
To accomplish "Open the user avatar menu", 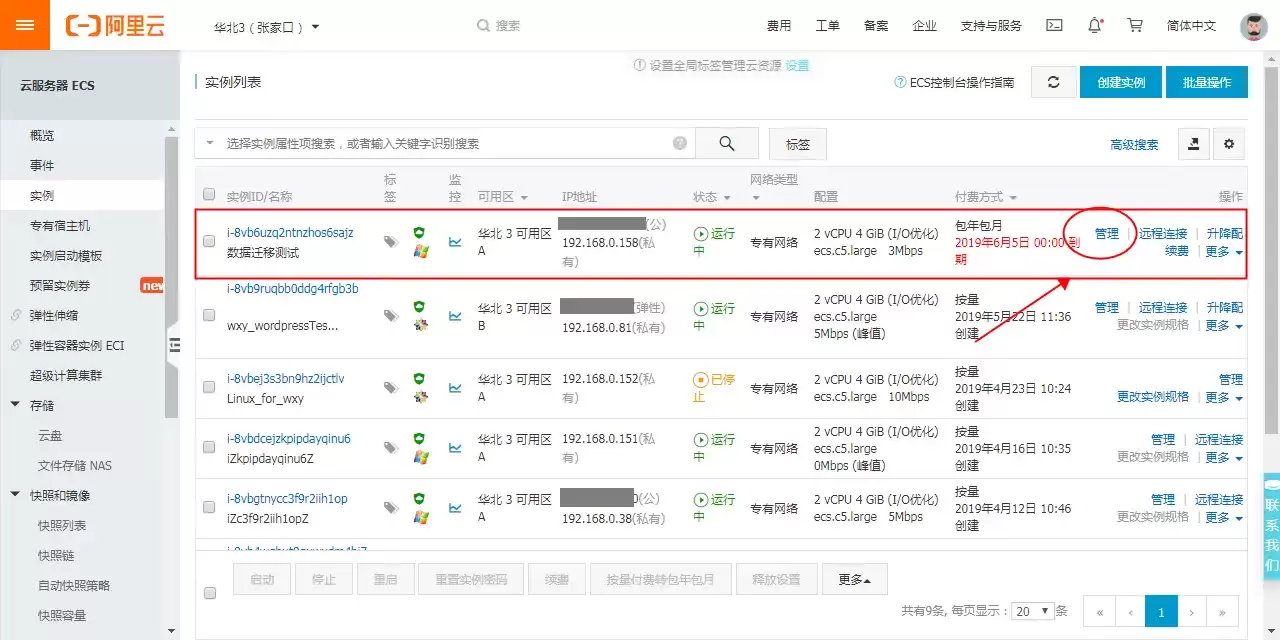I will [1254, 26].
